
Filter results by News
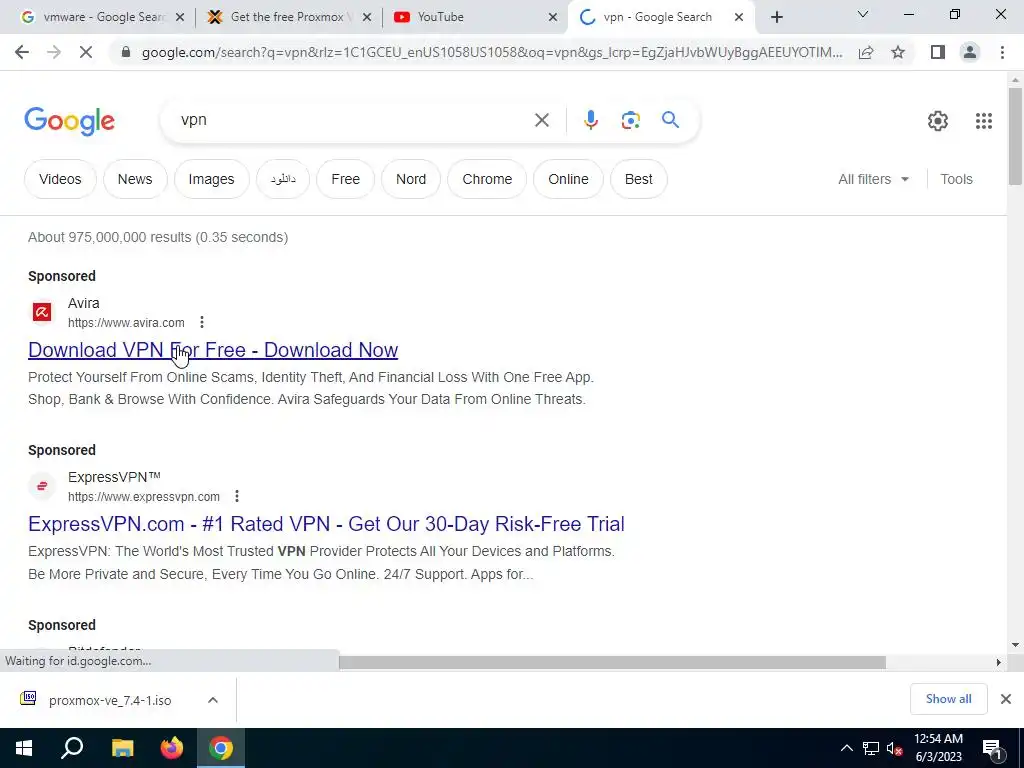135,179
